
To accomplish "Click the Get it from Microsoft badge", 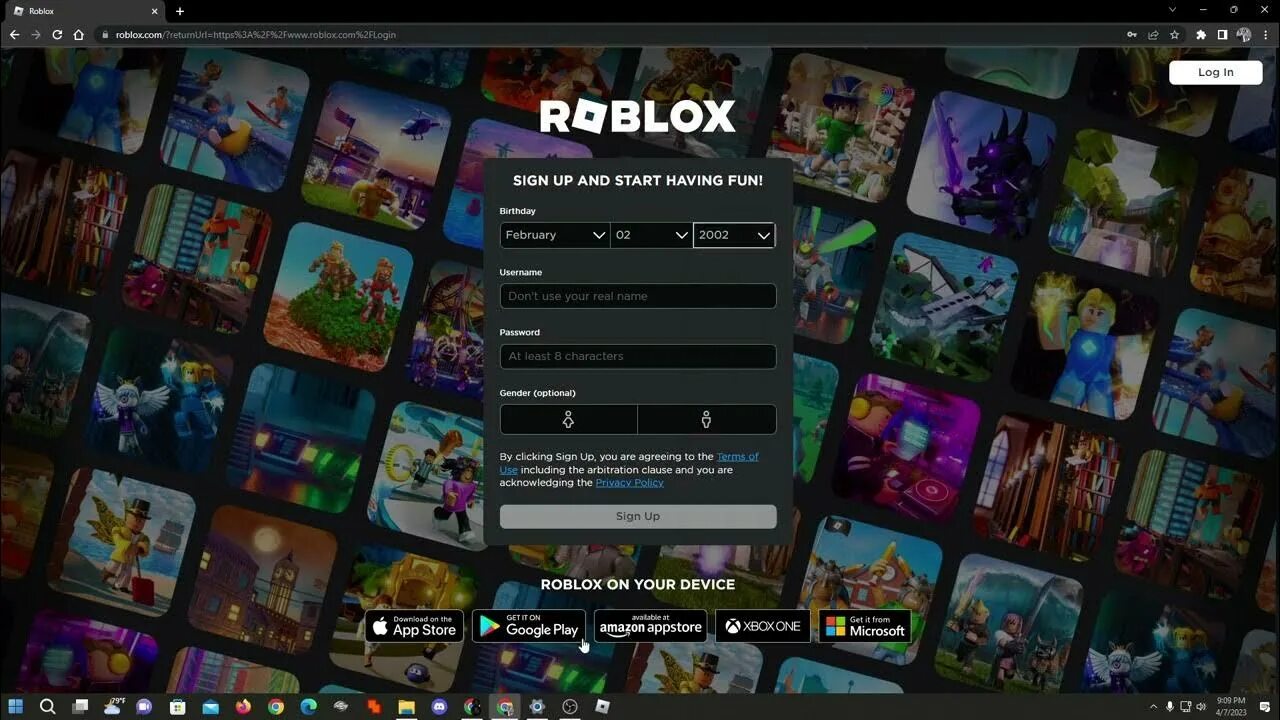I will pos(865,626).
